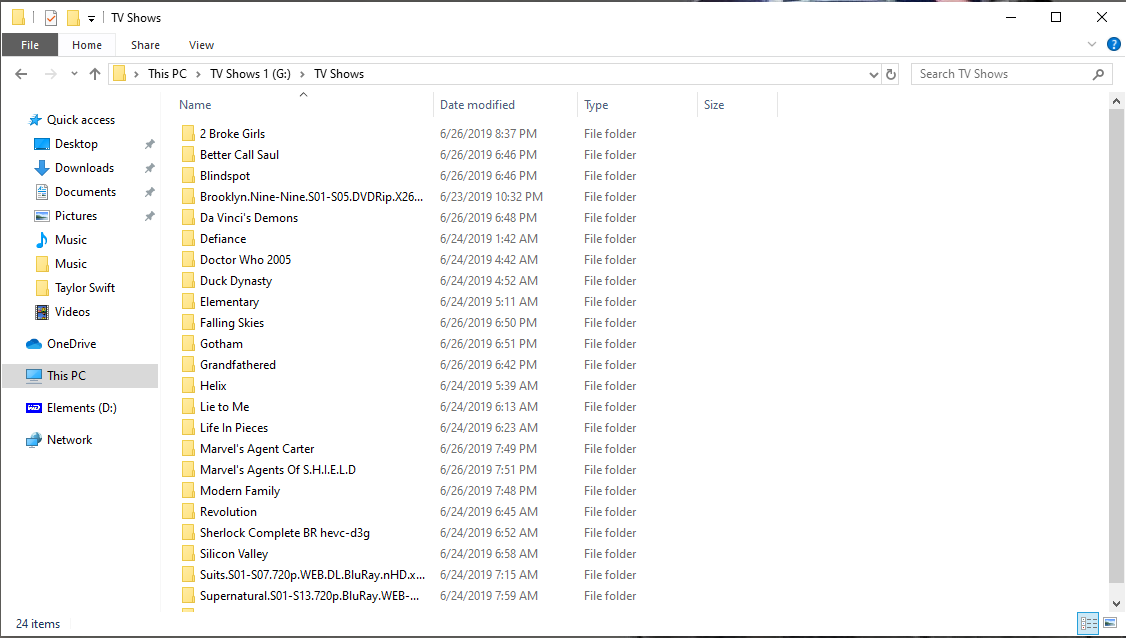1126x638 pixels.
Task: Select the Da Vinci's Demons folder icon
Action: 187,218
